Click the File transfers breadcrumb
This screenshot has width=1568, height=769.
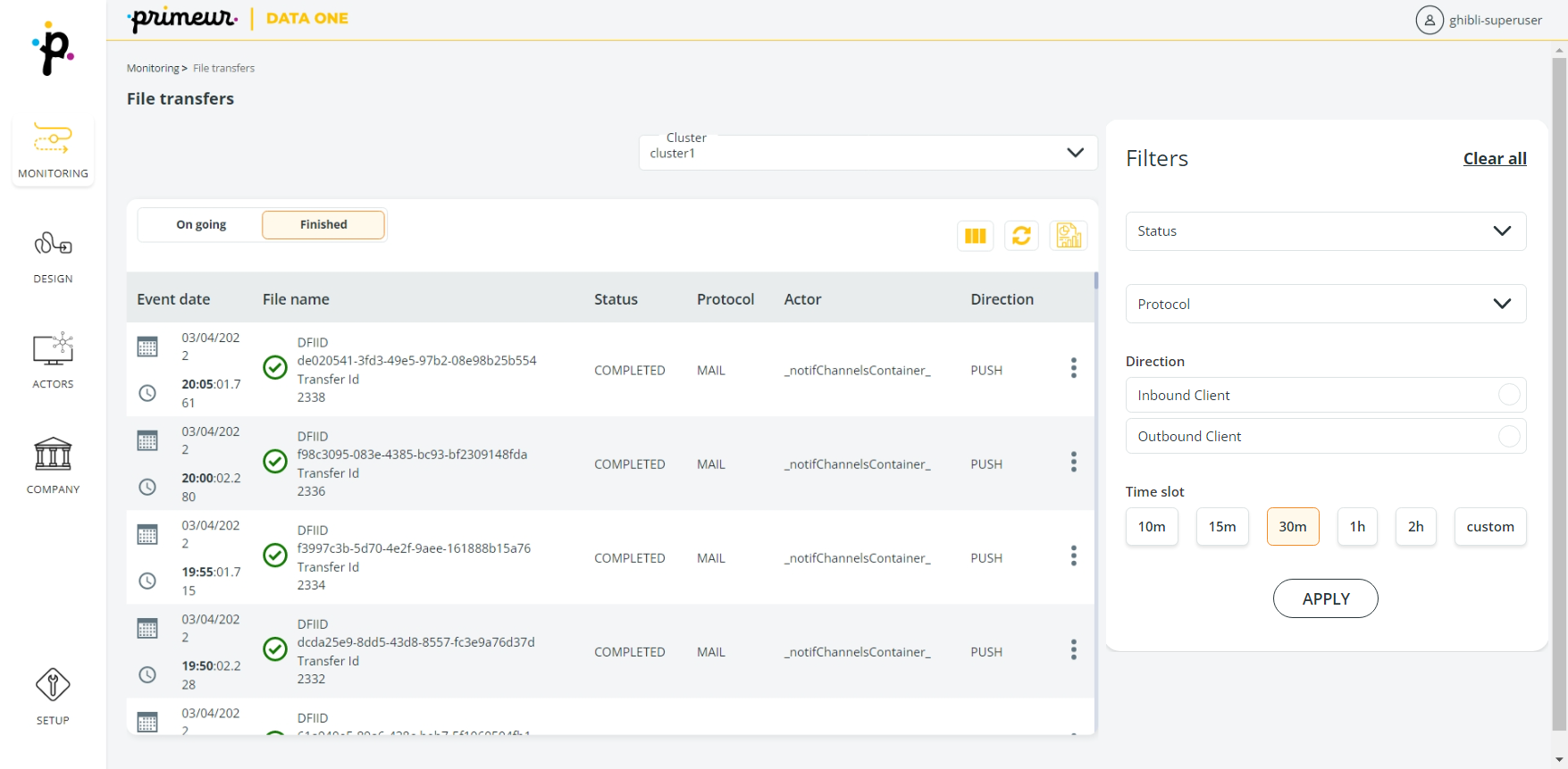pos(223,69)
